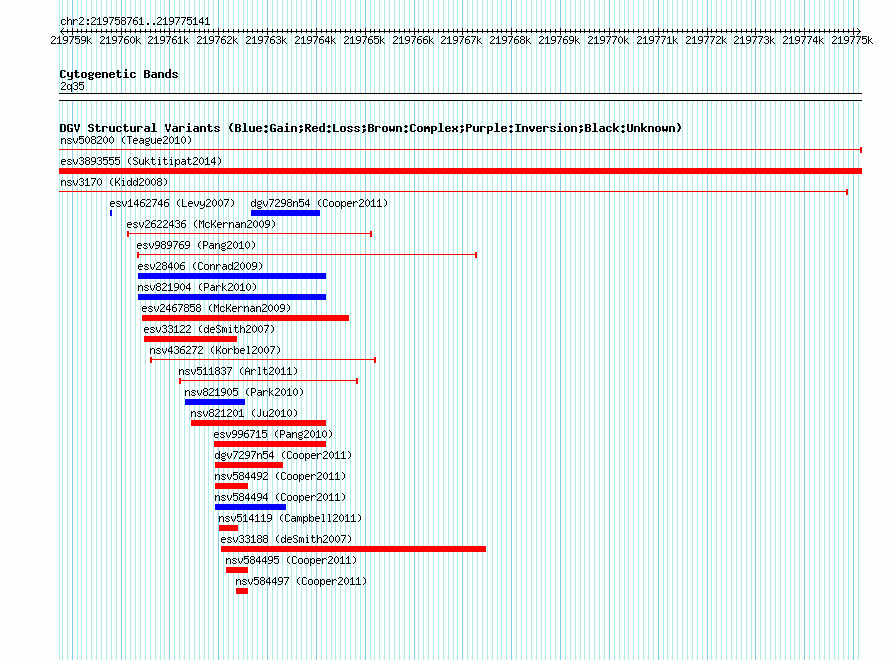Image resolution: width=890 pixels, height=660 pixels.
Task: Click the red esv2467858 loss bar
Action: [x=245, y=318]
